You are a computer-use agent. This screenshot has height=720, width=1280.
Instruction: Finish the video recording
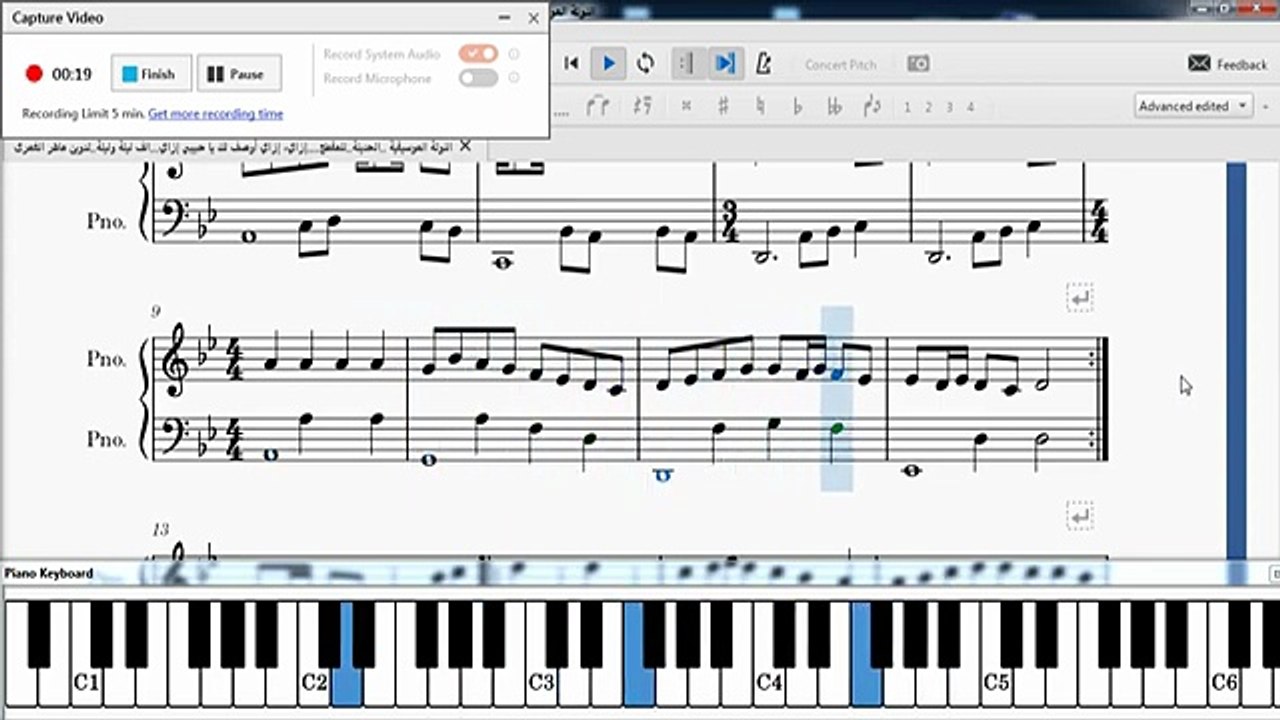(x=149, y=74)
